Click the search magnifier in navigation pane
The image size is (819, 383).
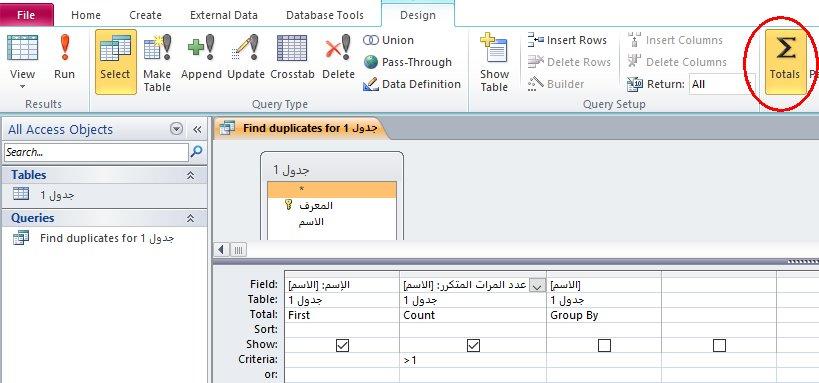pyautogui.click(x=196, y=152)
